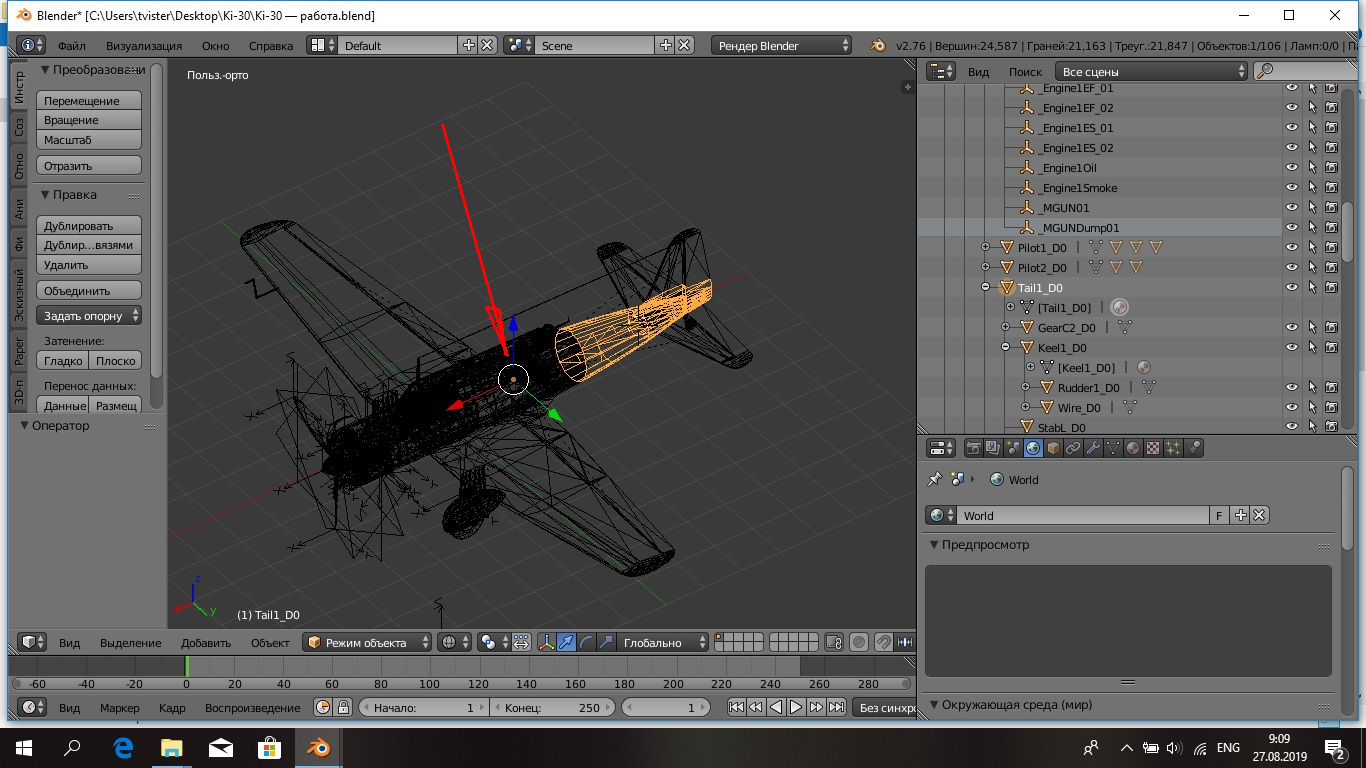Viewport: 1366px width, 768px height.
Task: Expand the Pilot1_D0 tree node
Action: point(985,247)
